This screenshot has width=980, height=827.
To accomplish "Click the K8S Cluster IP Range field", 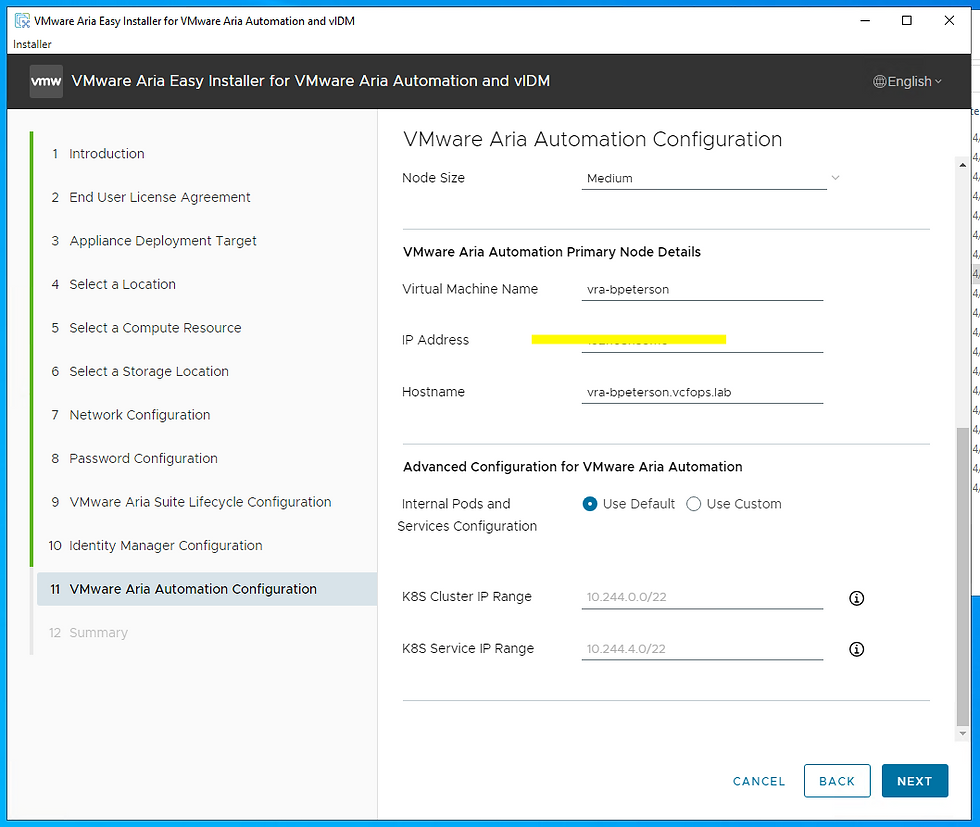I will click(x=702, y=597).
